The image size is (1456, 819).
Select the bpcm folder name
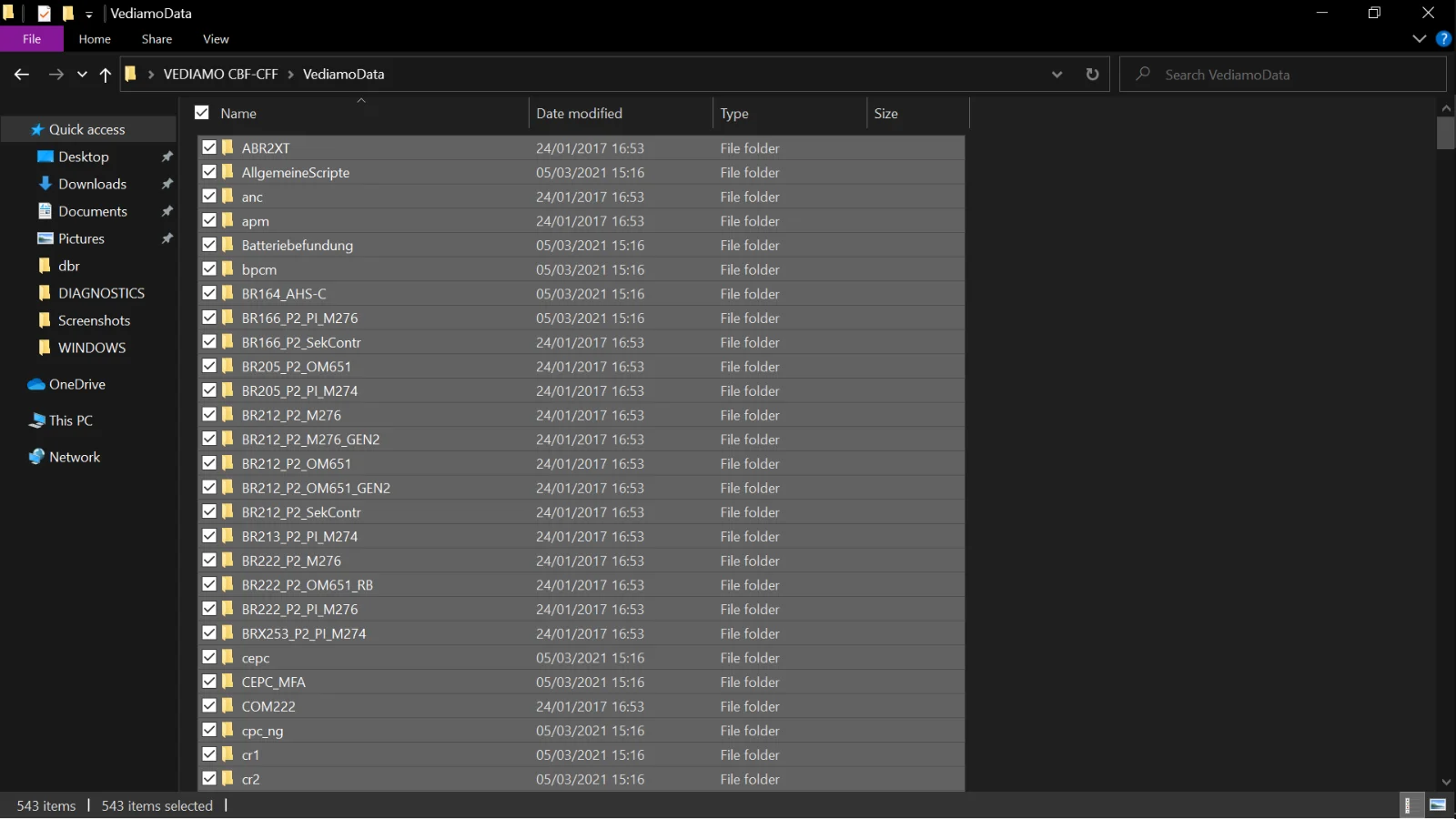click(x=259, y=269)
